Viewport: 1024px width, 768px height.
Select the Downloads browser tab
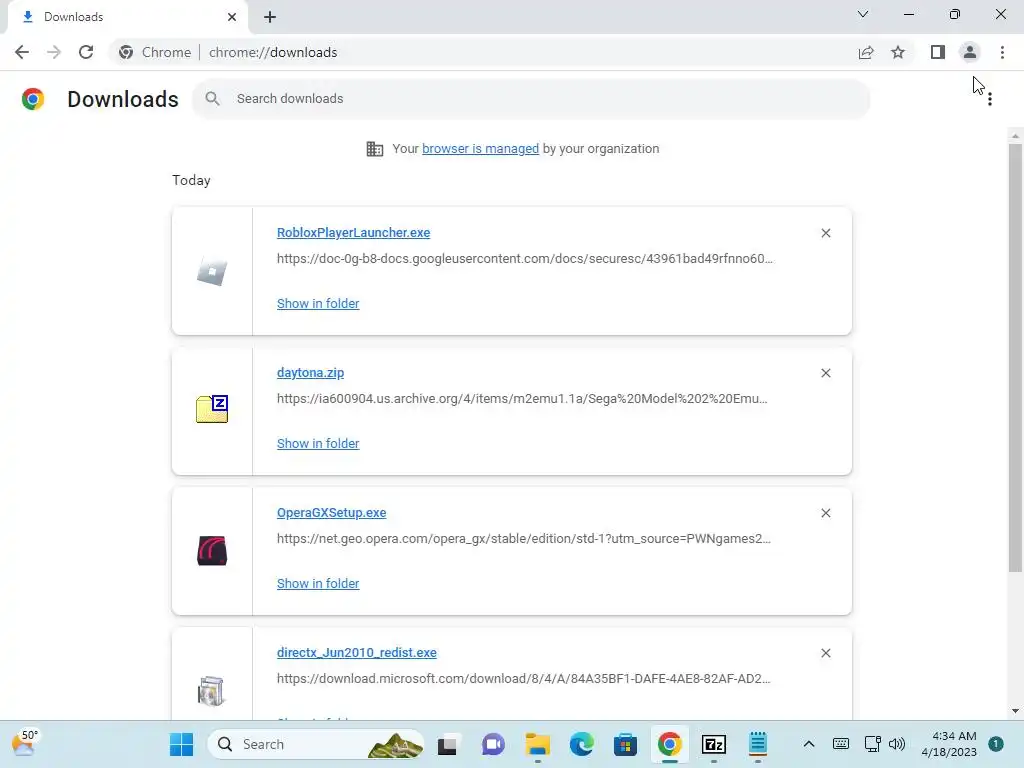(128, 17)
